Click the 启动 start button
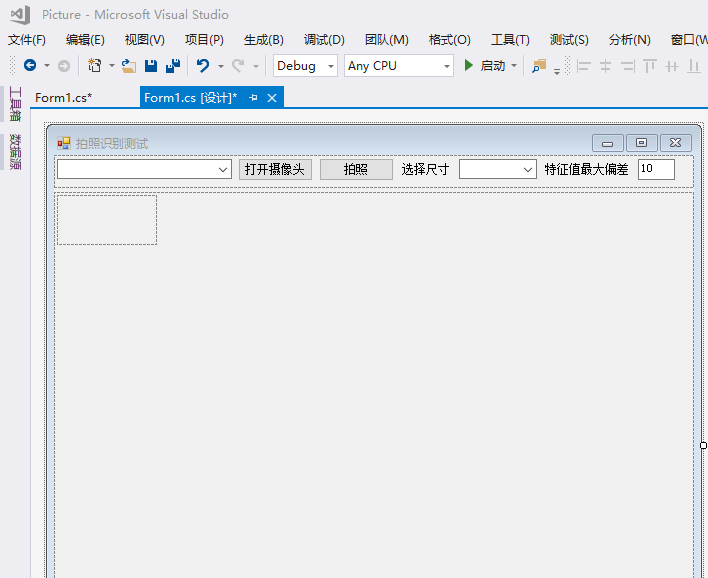708x578 pixels. pos(492,66)
